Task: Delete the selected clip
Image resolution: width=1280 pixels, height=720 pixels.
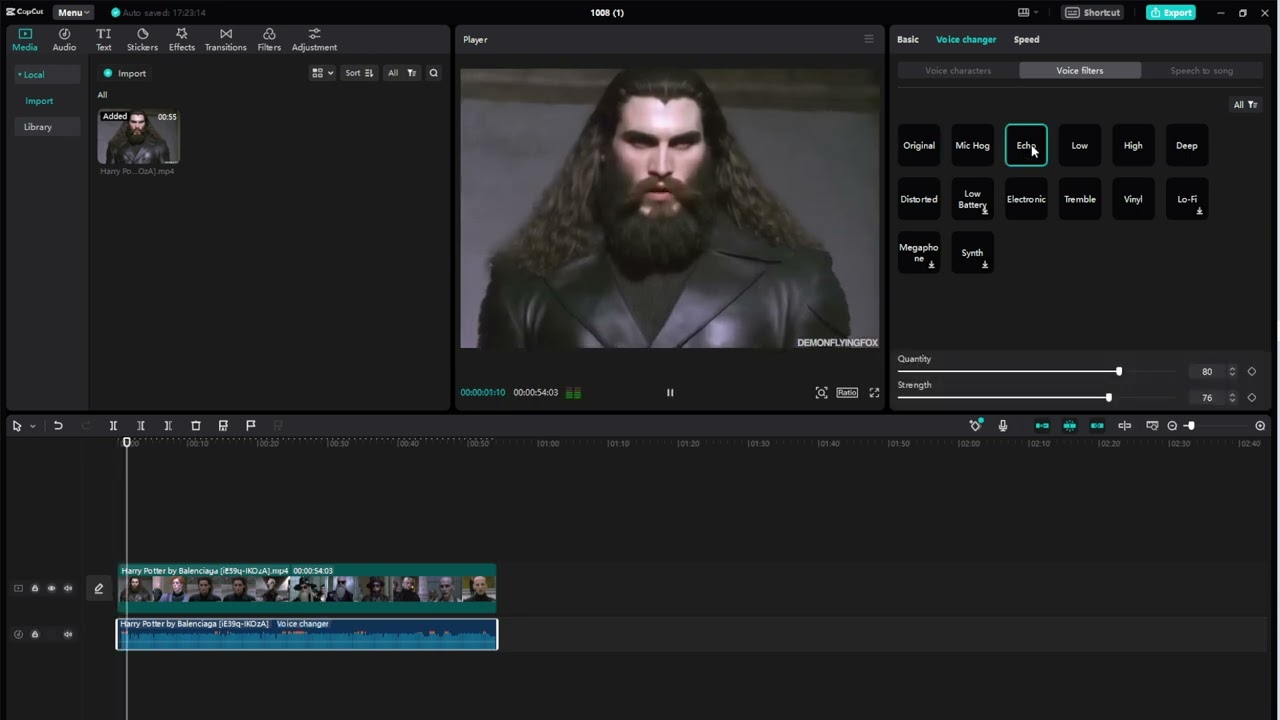Action: tap(195, 426)
